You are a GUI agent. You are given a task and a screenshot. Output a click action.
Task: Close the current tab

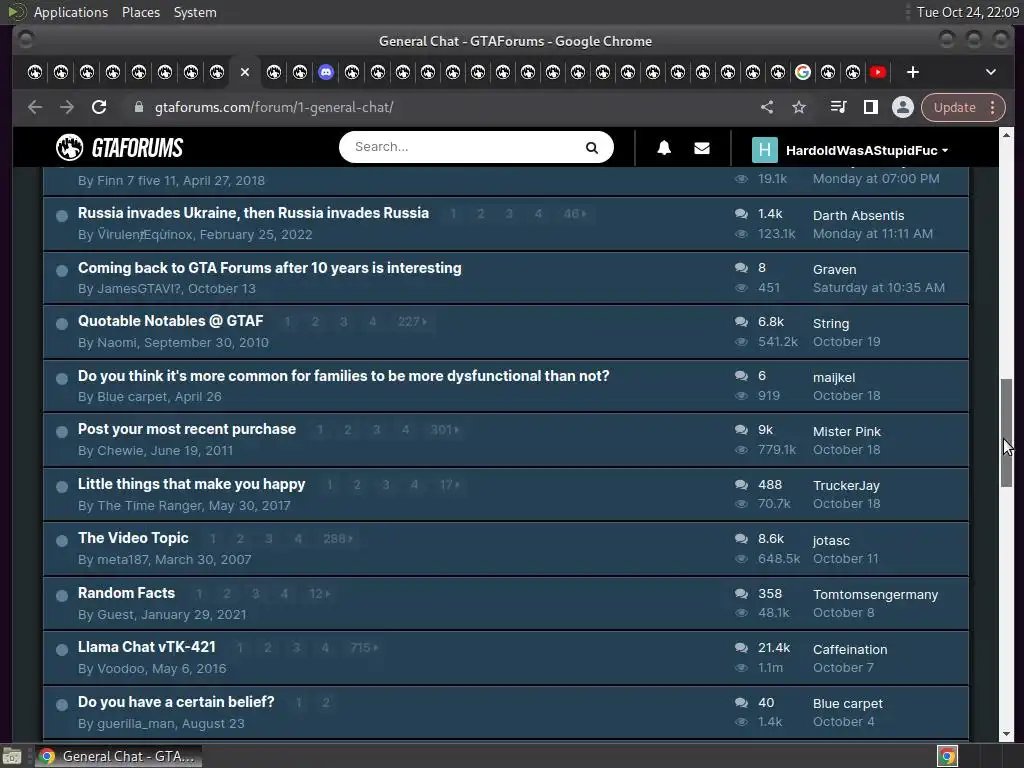point(245,72)
